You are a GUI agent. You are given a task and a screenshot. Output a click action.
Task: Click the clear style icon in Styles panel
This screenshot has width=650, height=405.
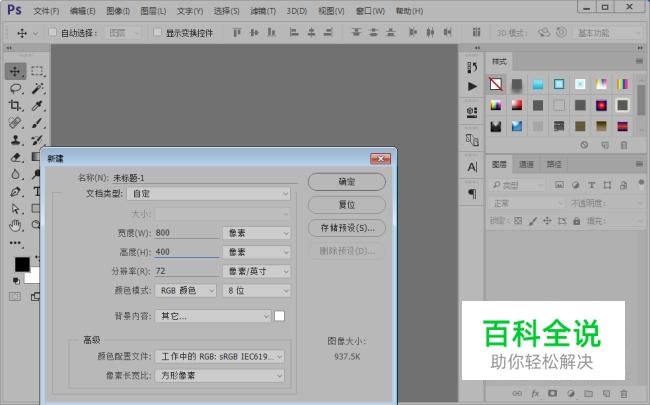point(584,145)
